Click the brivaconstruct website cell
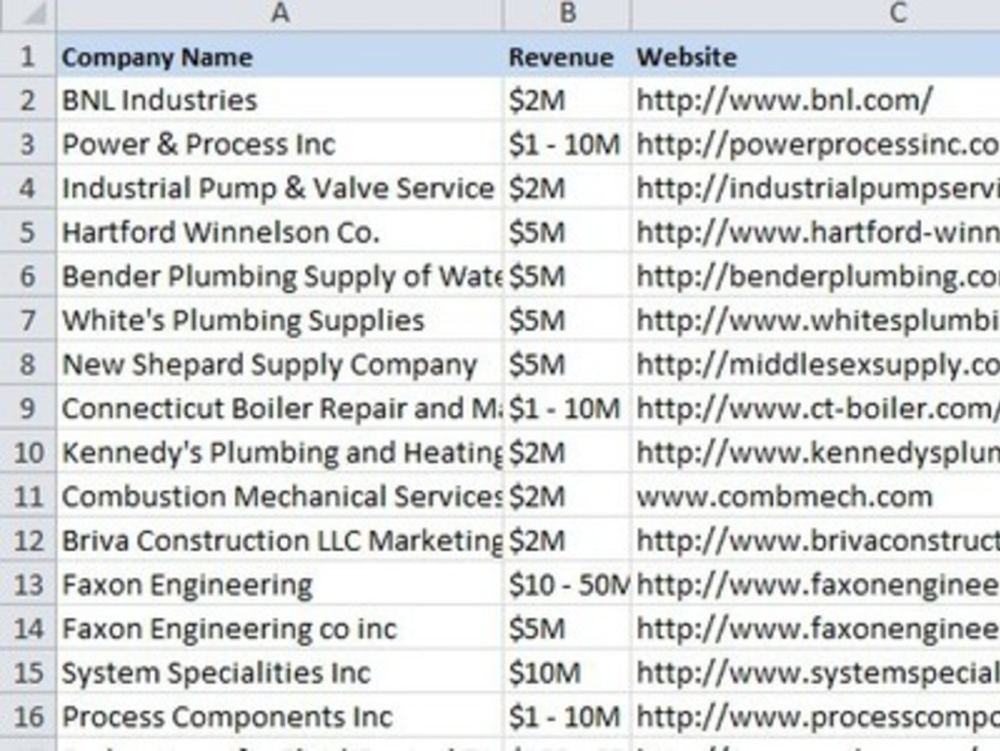This screenshot has width=1000, height=751. (x=816, y=540)
